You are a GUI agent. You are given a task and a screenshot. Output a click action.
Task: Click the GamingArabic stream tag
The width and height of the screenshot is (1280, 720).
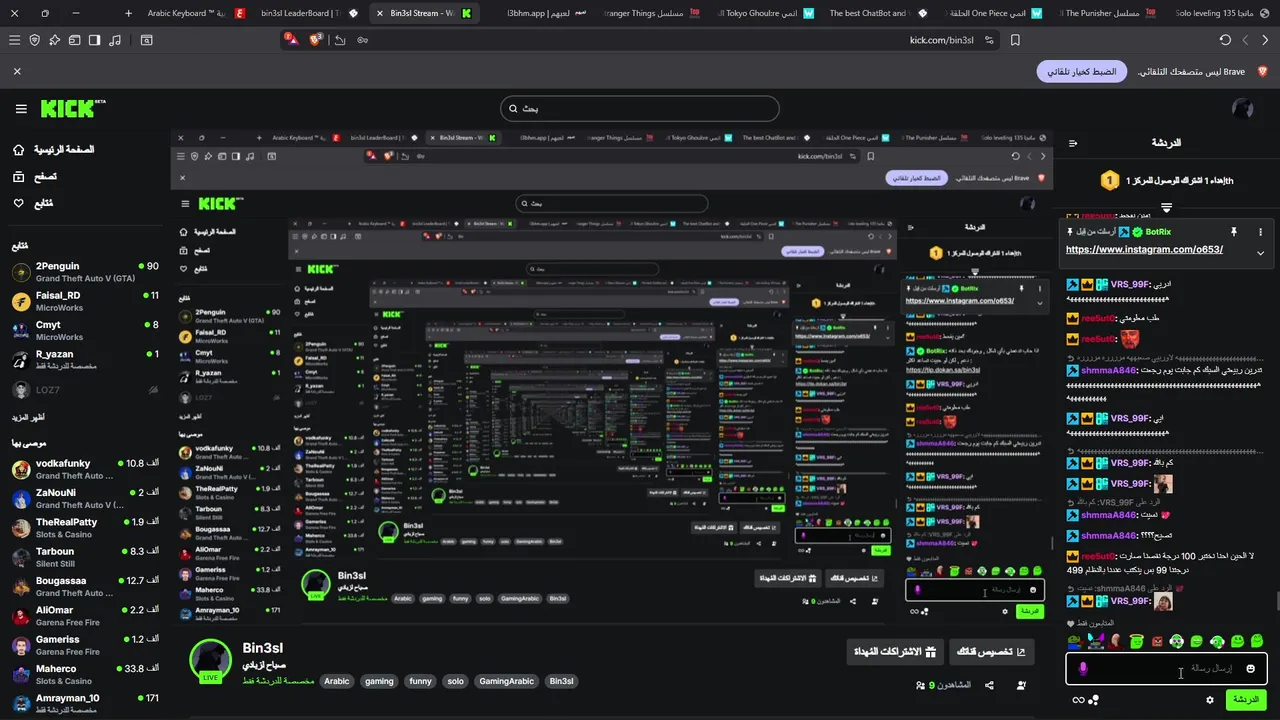pyautogui.click(x=506, y=681)
